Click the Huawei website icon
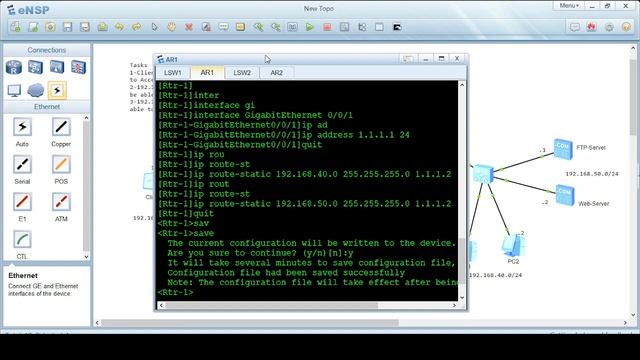Screen dimensions: 640x360 [x=591, y=27]
